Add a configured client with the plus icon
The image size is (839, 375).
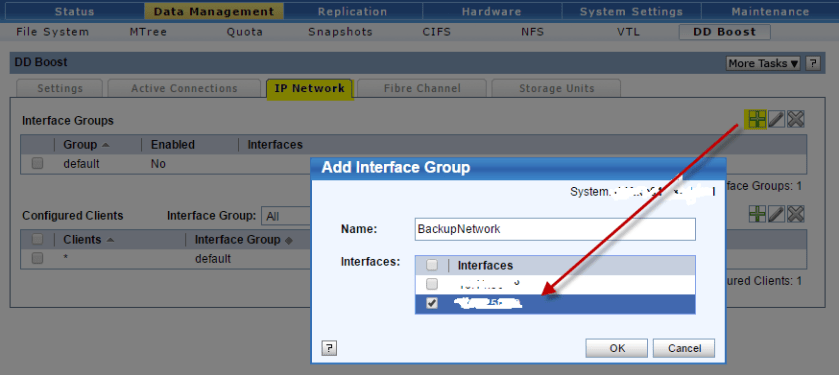(x=757, y=215)
